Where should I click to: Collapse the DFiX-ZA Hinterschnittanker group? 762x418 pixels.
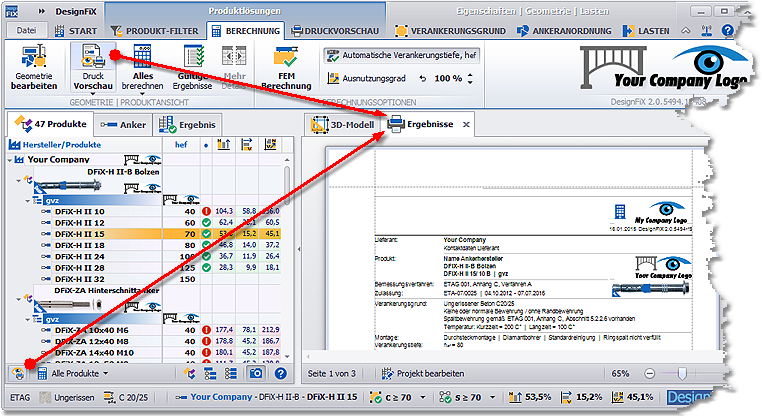tap(18, 299)
